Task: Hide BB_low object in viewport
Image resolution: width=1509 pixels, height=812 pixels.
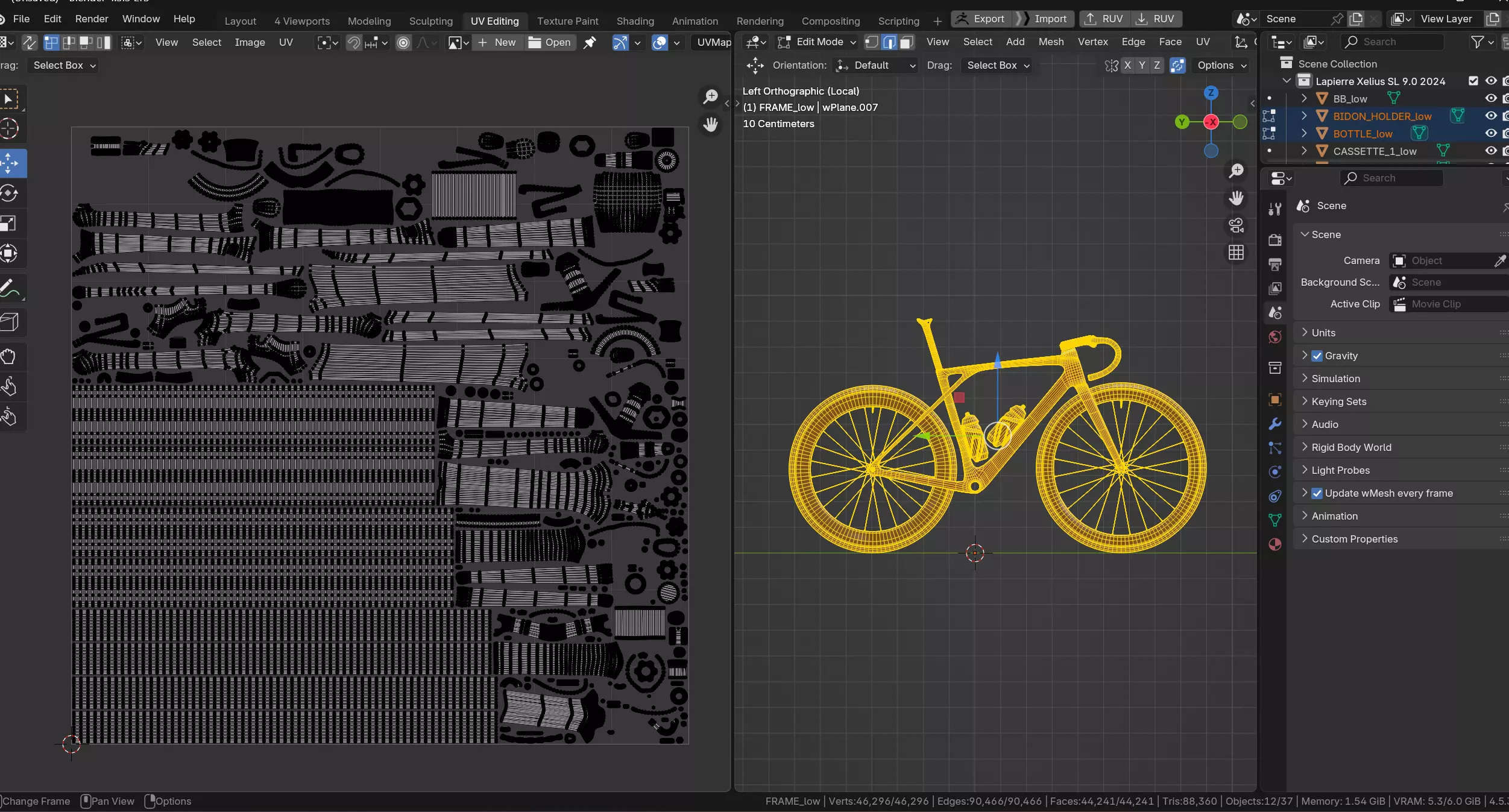Action: point(1491,98)
